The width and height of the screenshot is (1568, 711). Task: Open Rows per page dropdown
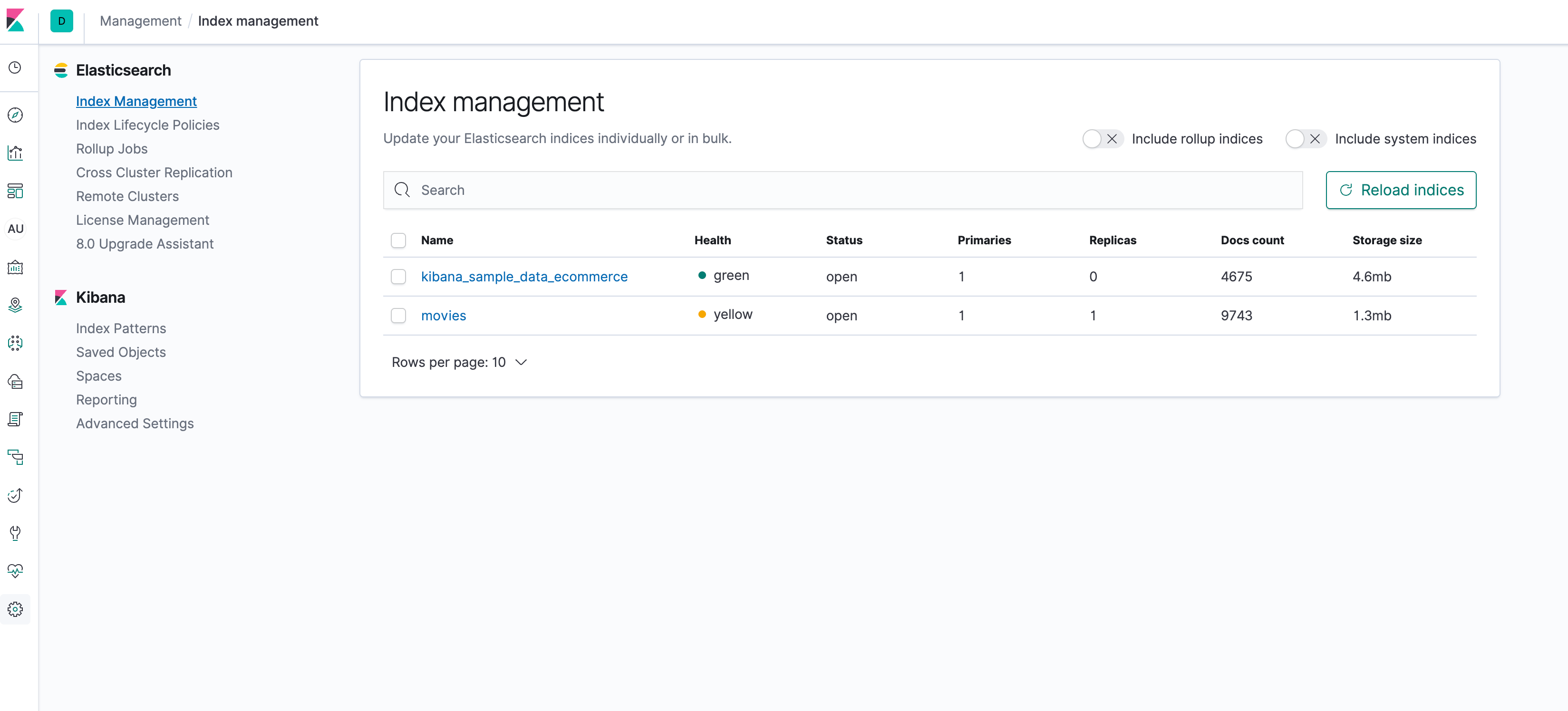pyautogui.click(x=460, y=362)
